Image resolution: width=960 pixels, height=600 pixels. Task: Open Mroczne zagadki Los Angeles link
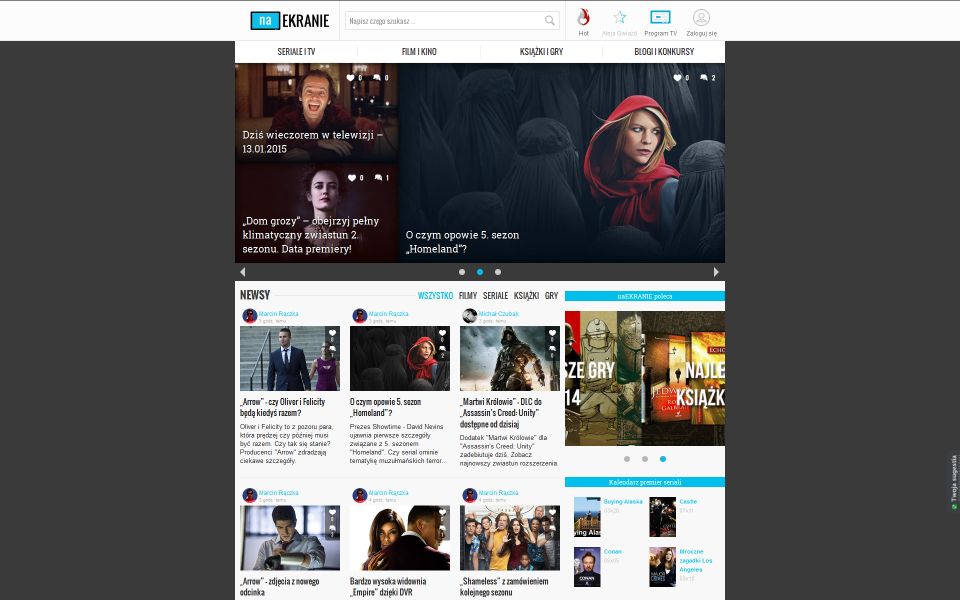696,560
